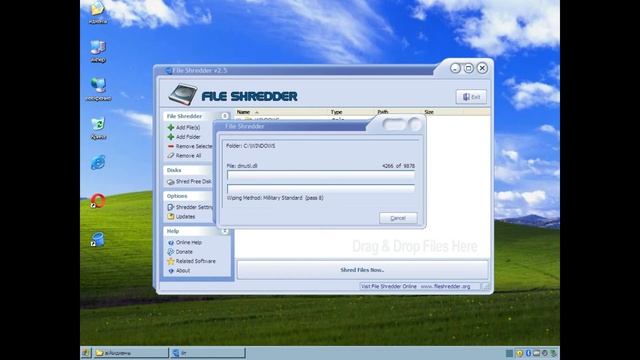
Task: Maximize the File Shredder main window
Action: pyautogui.click(x=469, y=68)
